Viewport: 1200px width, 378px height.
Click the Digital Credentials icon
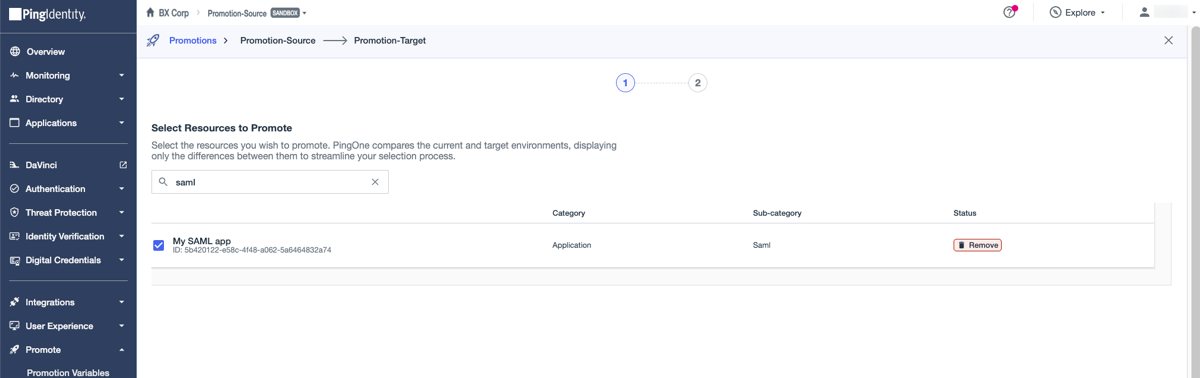(x=14, y=261)
